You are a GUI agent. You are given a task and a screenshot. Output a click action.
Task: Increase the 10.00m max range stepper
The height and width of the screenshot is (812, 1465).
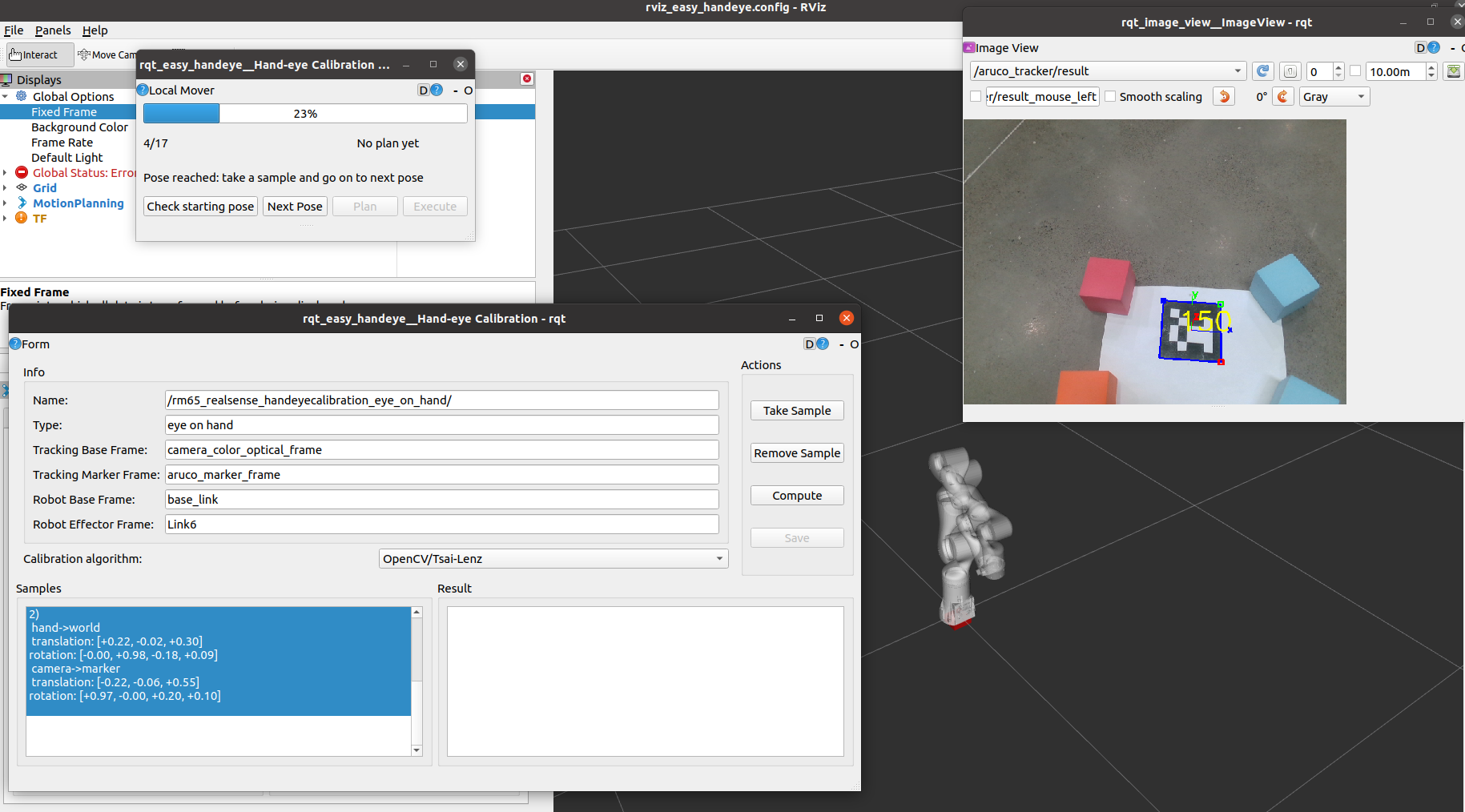[x=1431, y=67]
